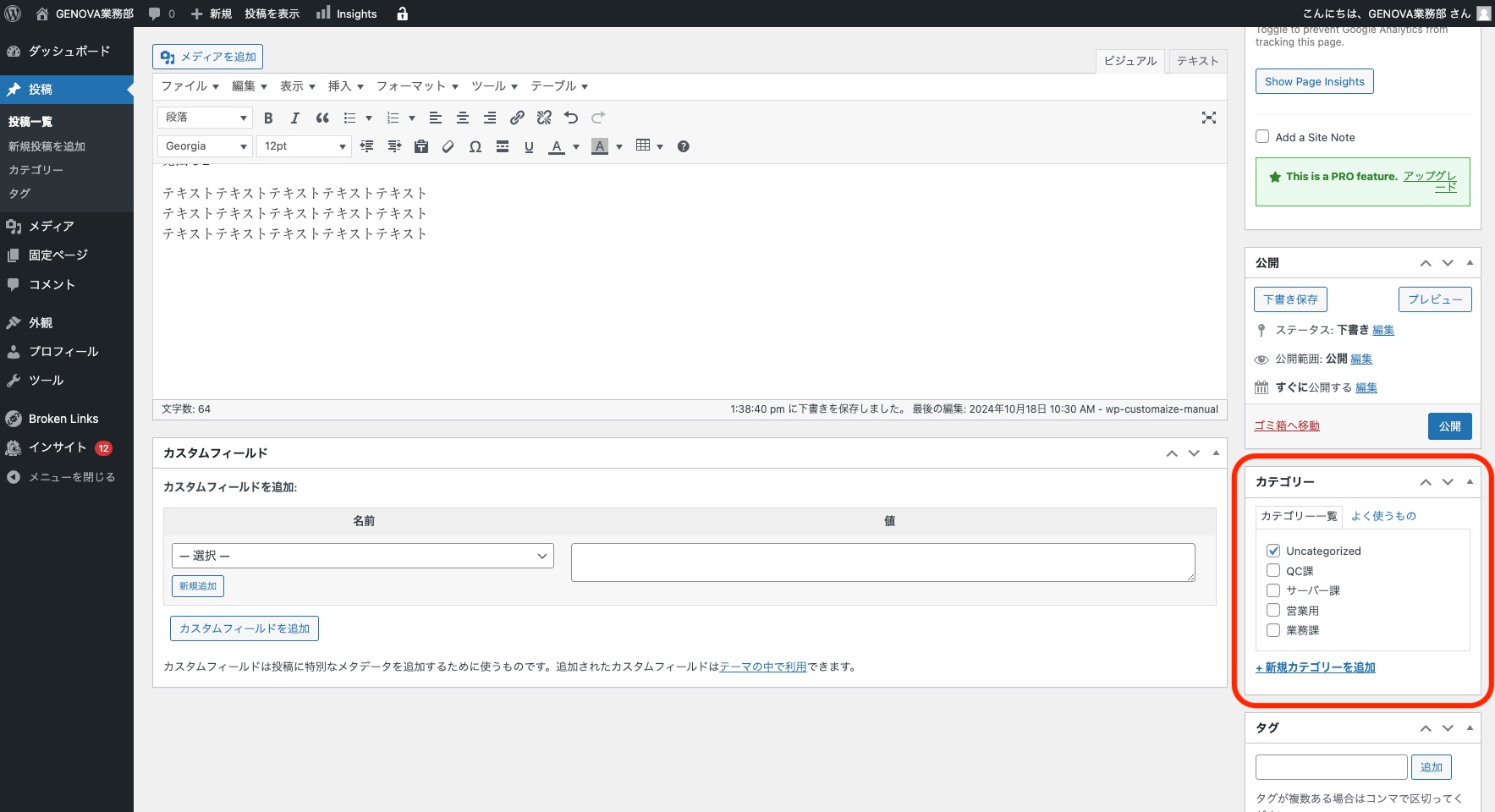The width and height of the screenshot is (1495, 812).
Task: Enable the Add a Site Note checkbox
Action: [x=1262, y=137]
